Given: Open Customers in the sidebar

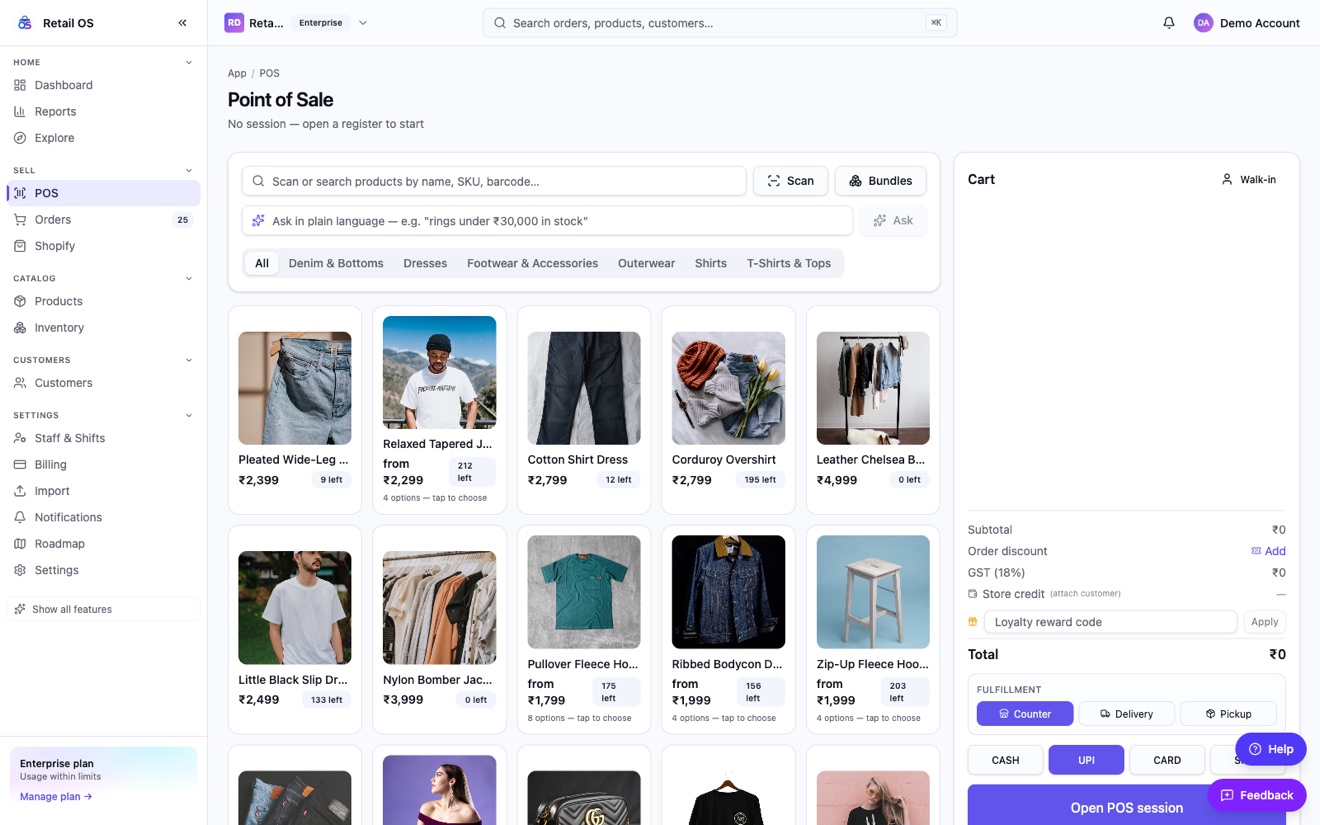Looking at the screenshot, I should click(104, 383).
